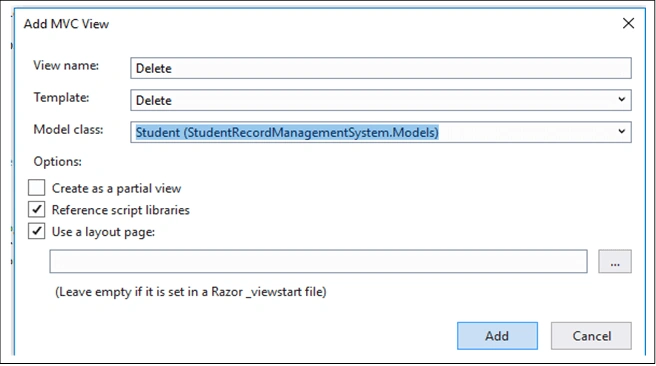This screenshot has height=366, width=656.
Task: Click the Options label
Action: click(58, 161)
